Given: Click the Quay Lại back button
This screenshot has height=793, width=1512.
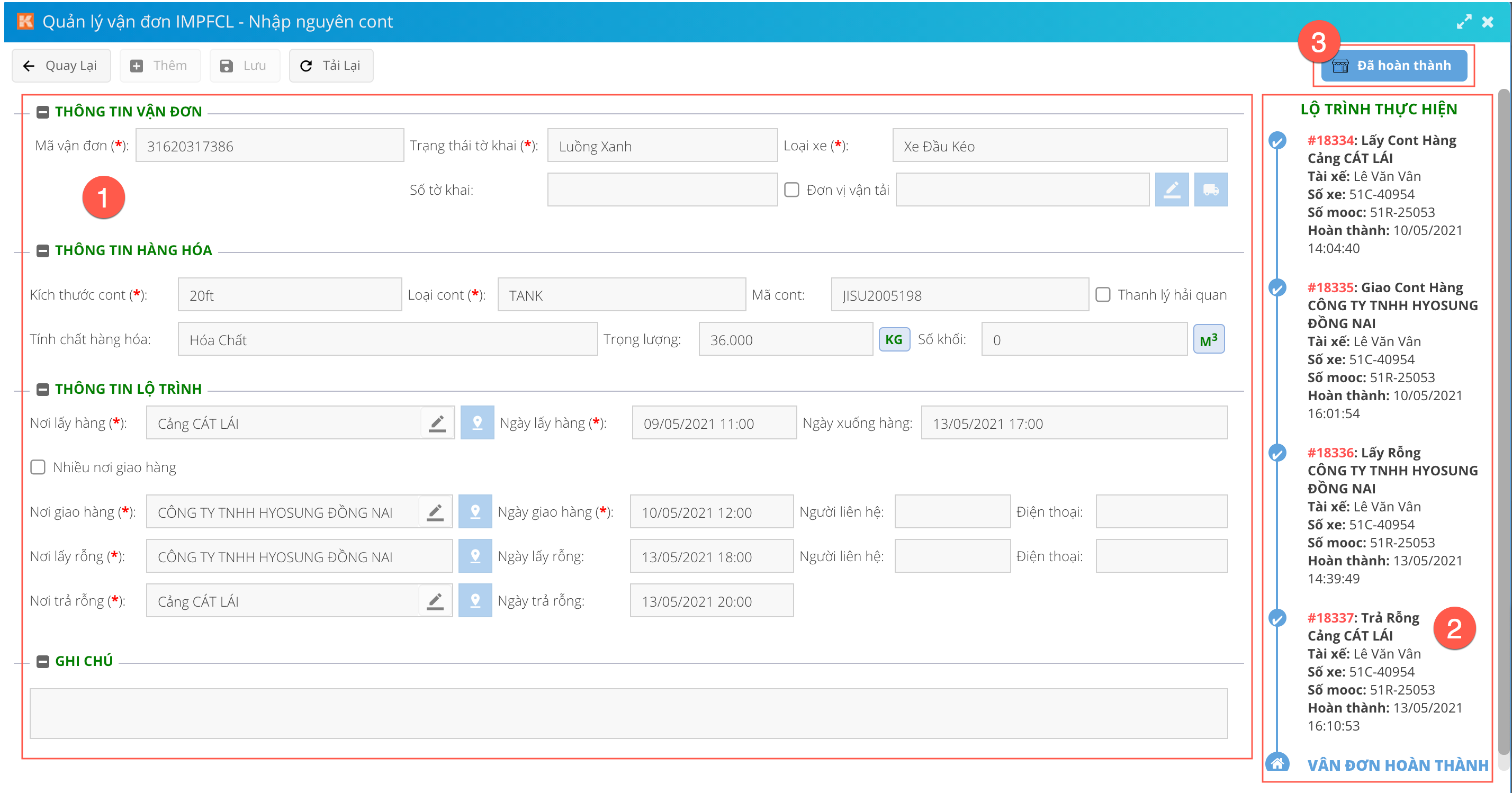Looking at the screenshot, I should coord(61,66).
